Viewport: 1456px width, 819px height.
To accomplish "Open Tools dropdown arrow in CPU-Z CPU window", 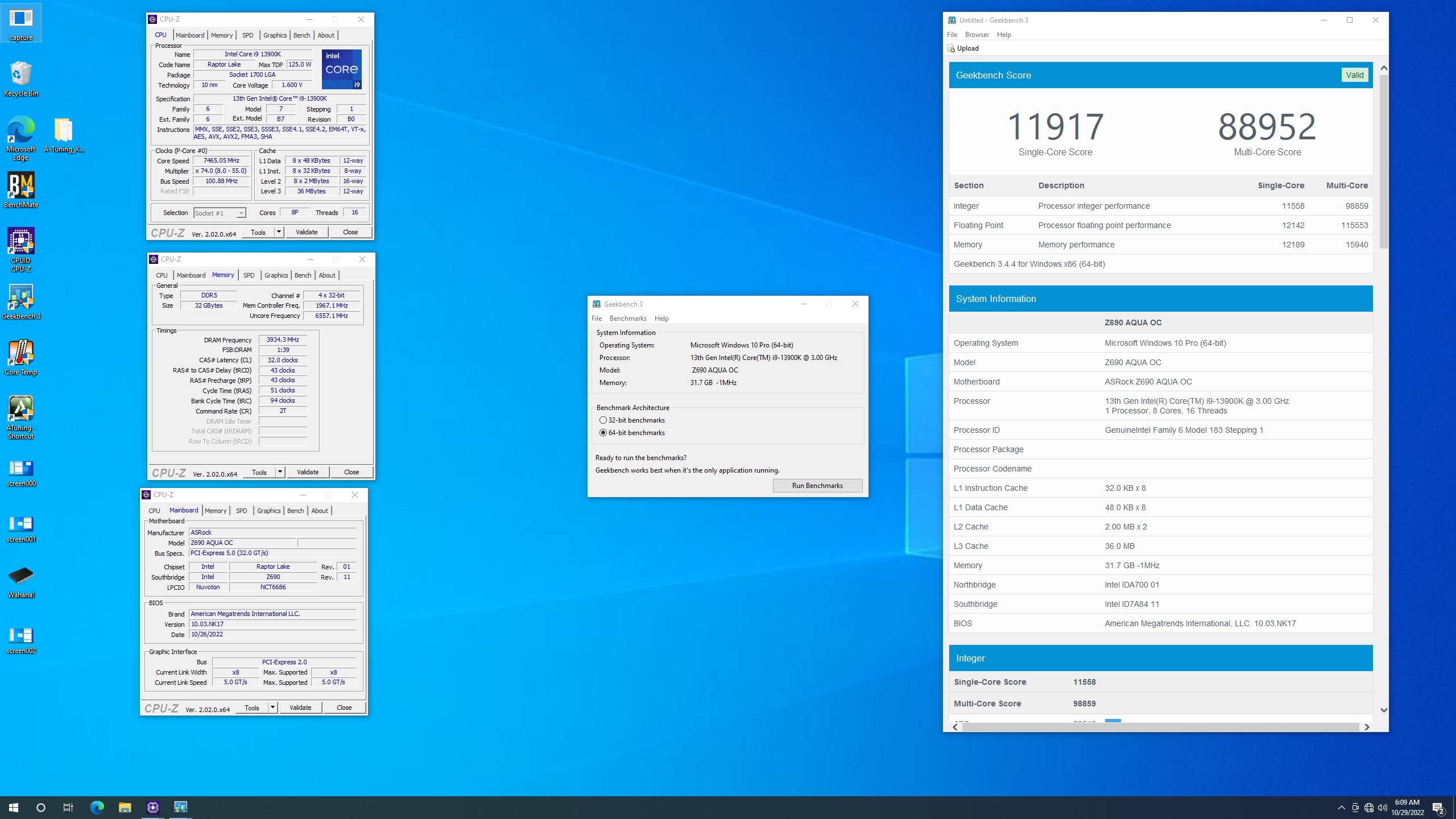I will [279, 232].
